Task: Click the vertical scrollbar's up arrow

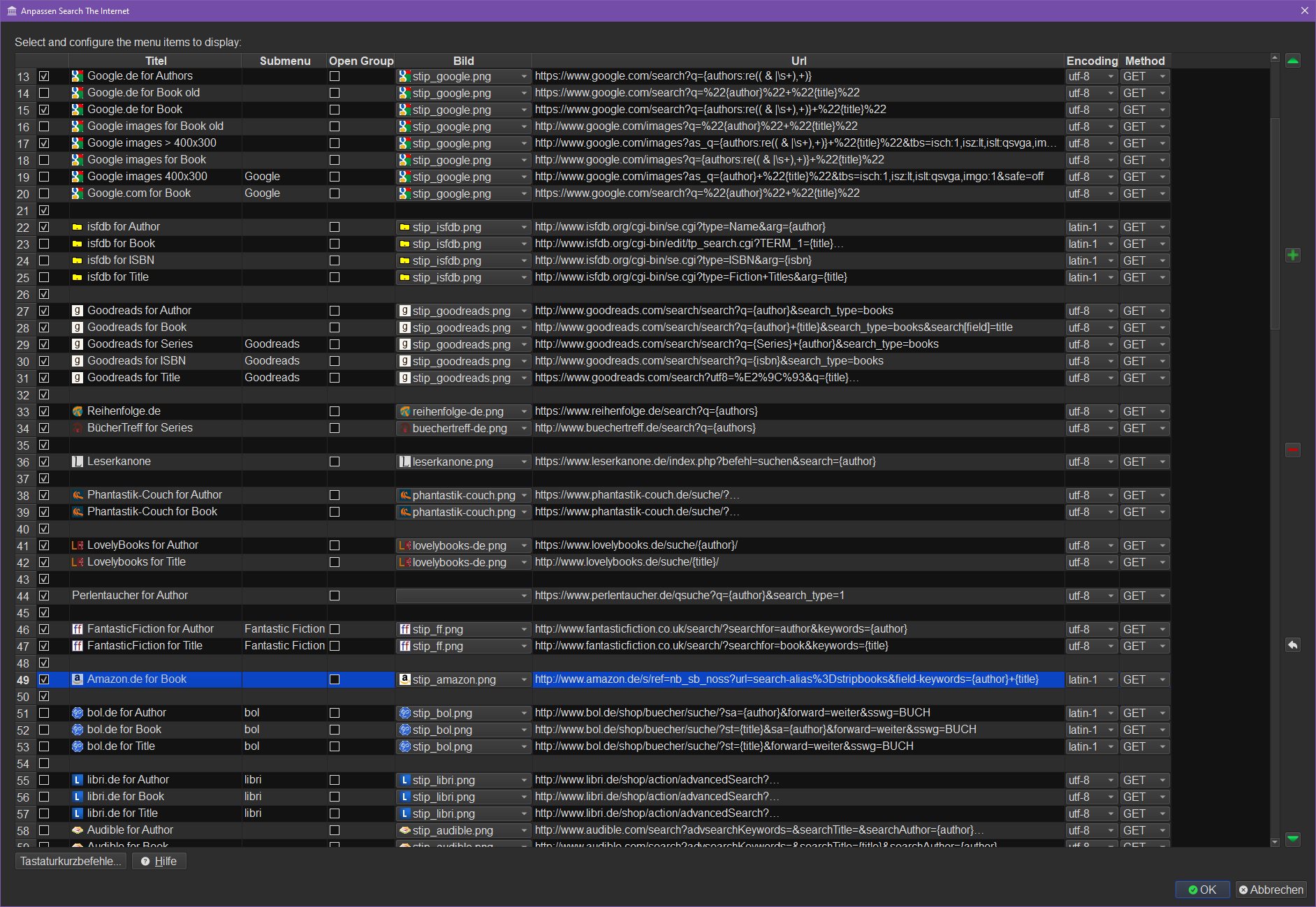Action: pos(1274,58)
